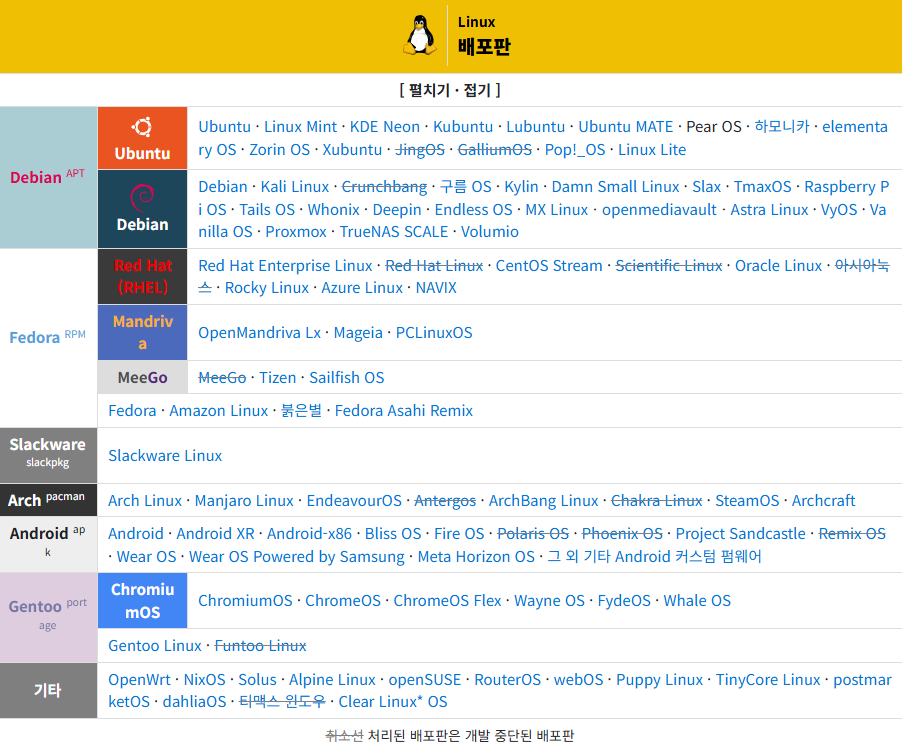902x745 pixels.
Task: Click the Arch pacman category cell
Action: [x=48, y=499]
